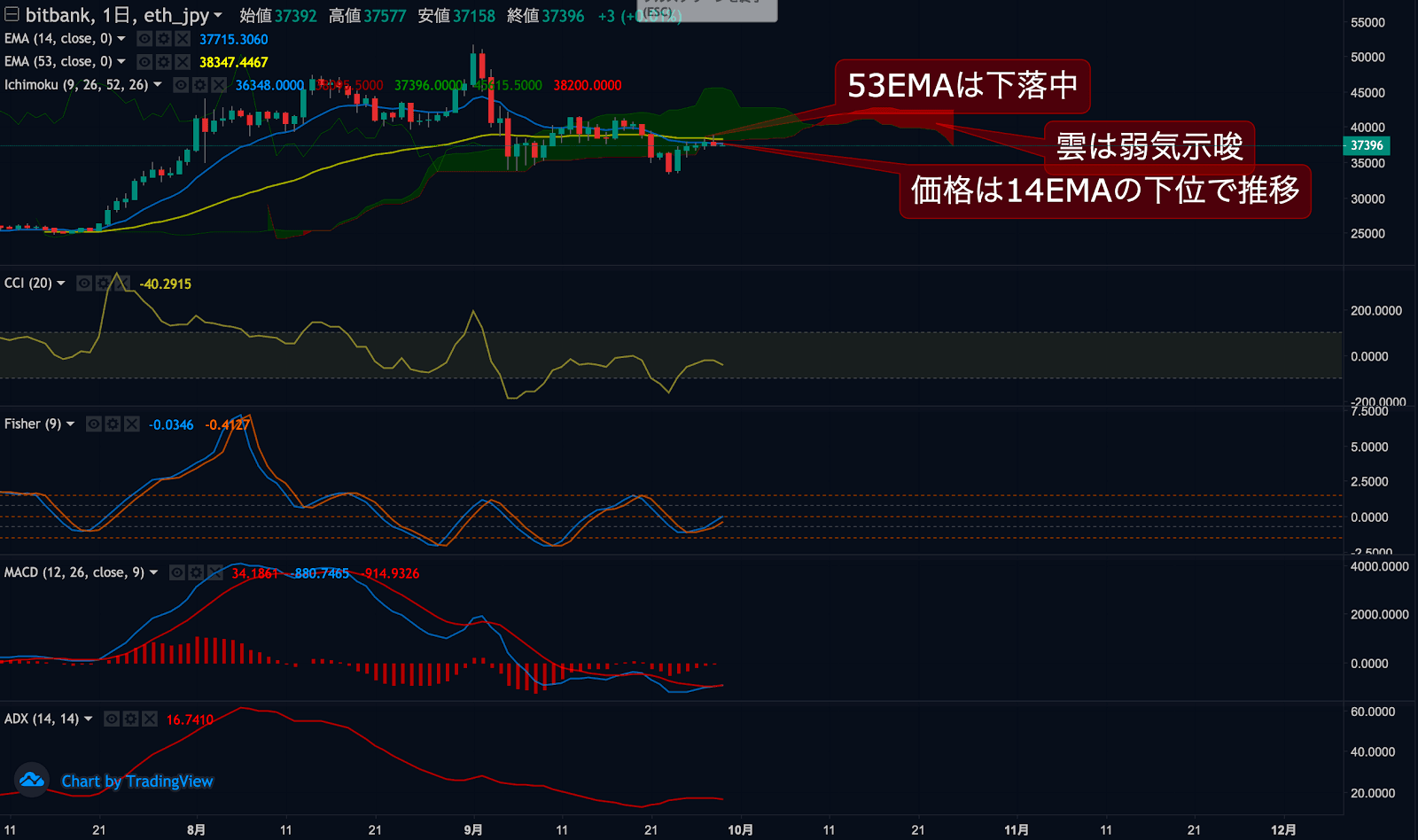
Task: Click the 10月 marker on time axis
Action: 740,830
